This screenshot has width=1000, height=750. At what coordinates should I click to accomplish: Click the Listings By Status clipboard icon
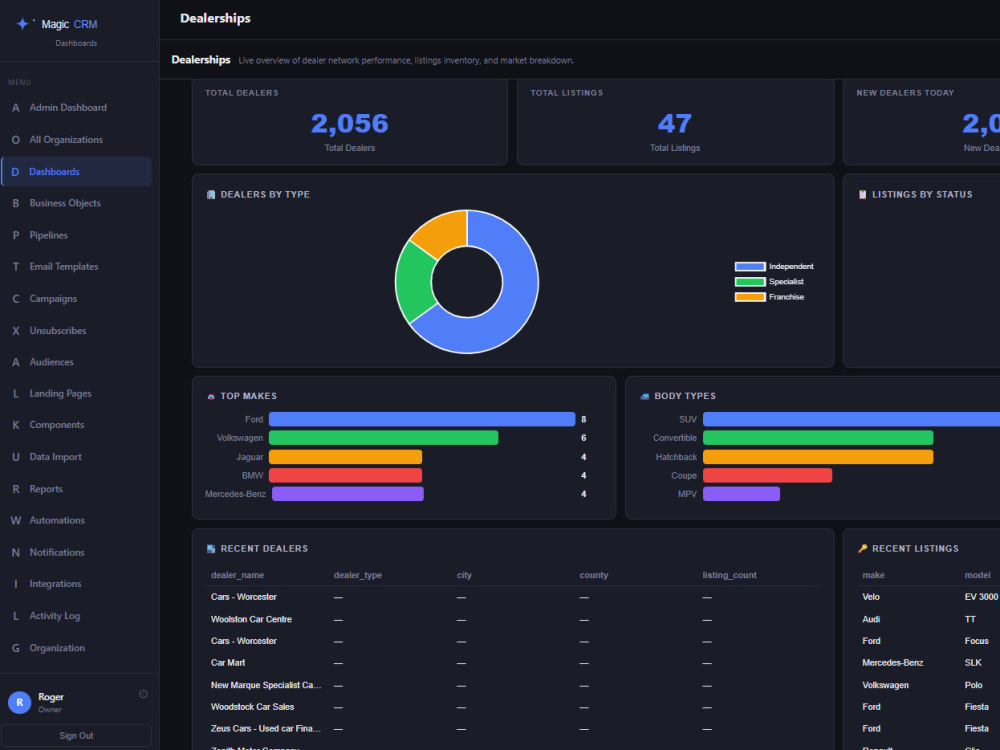click(862, 195)
